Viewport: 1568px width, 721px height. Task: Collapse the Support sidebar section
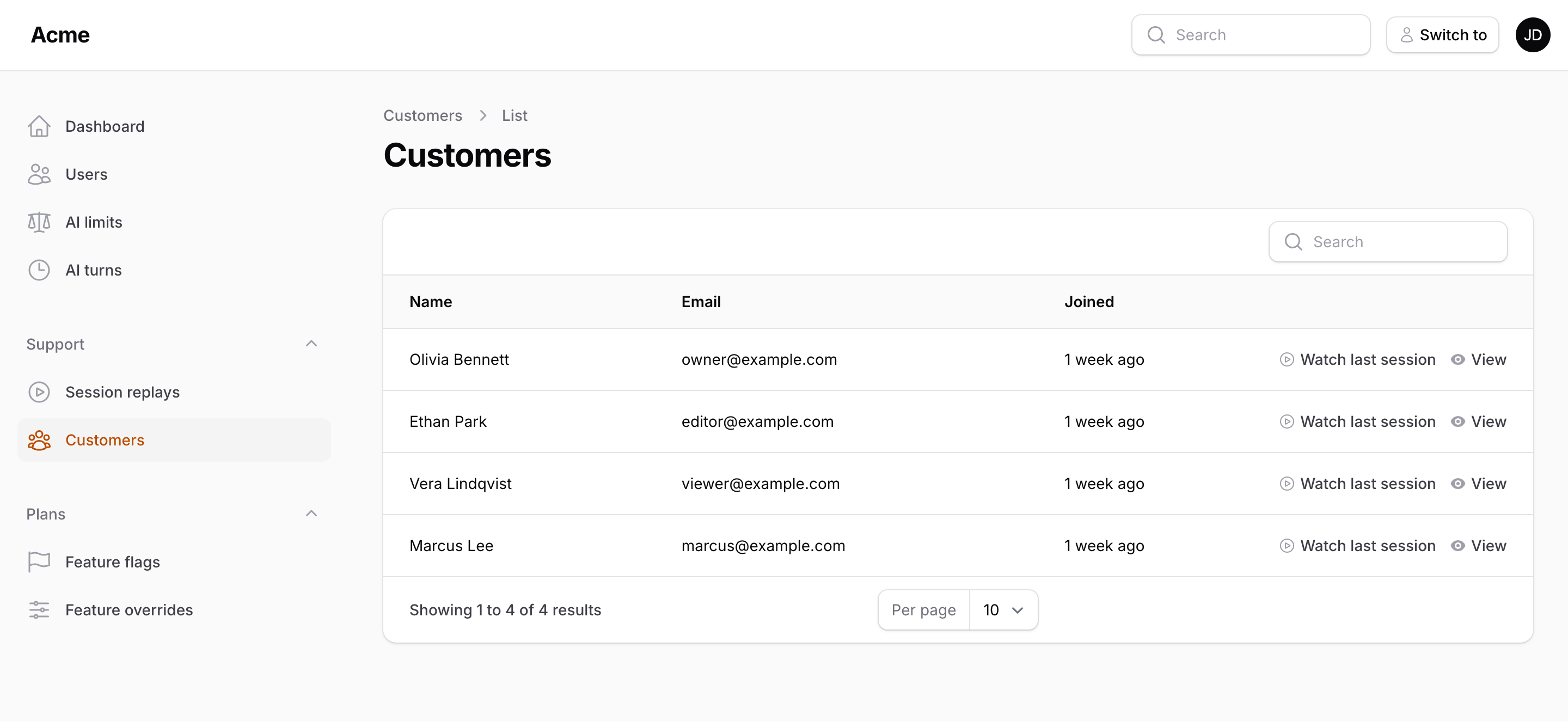pyautogui.click(x=311, y=344)
